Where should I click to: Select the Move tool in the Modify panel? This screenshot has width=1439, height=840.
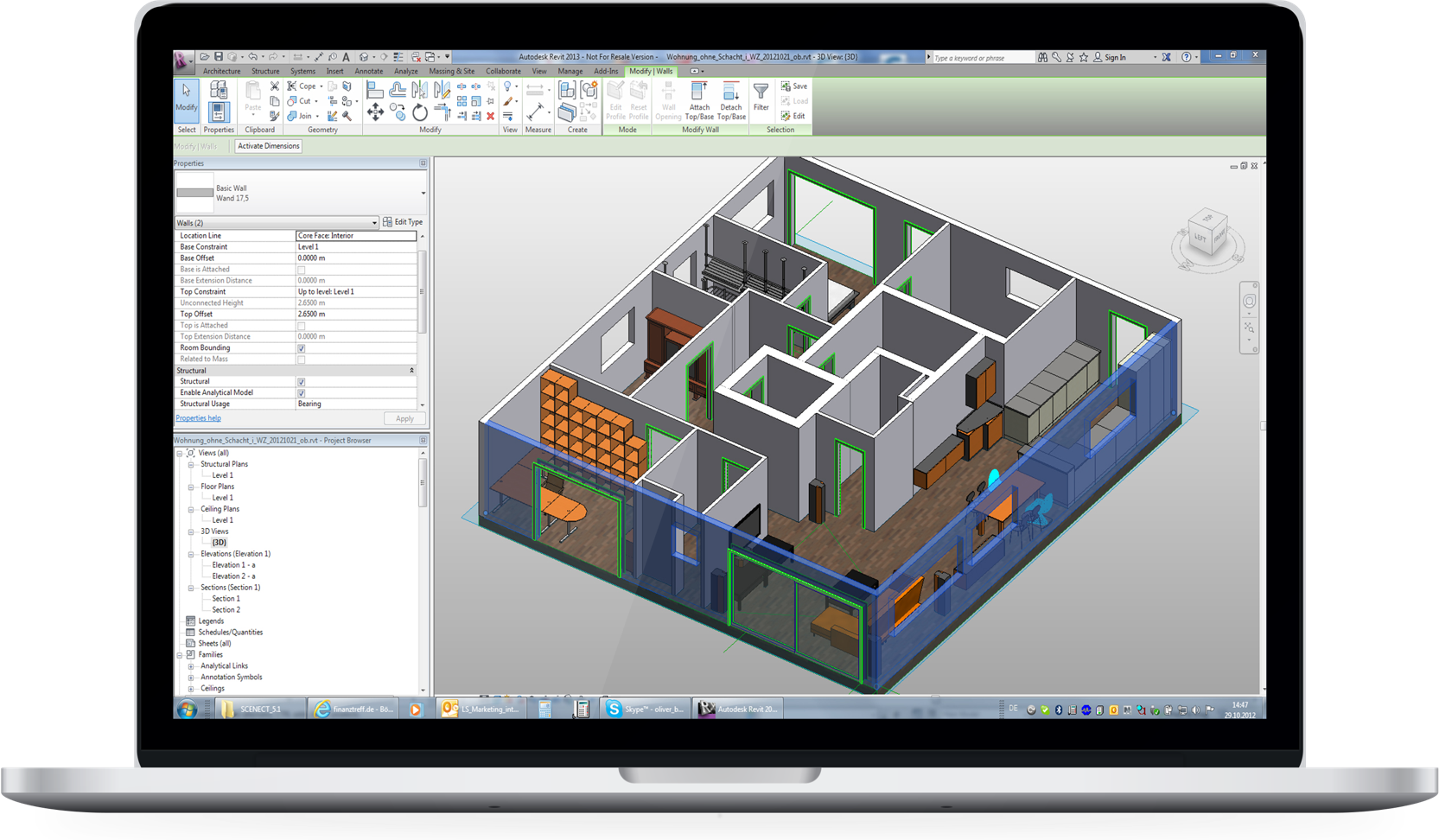375,112
